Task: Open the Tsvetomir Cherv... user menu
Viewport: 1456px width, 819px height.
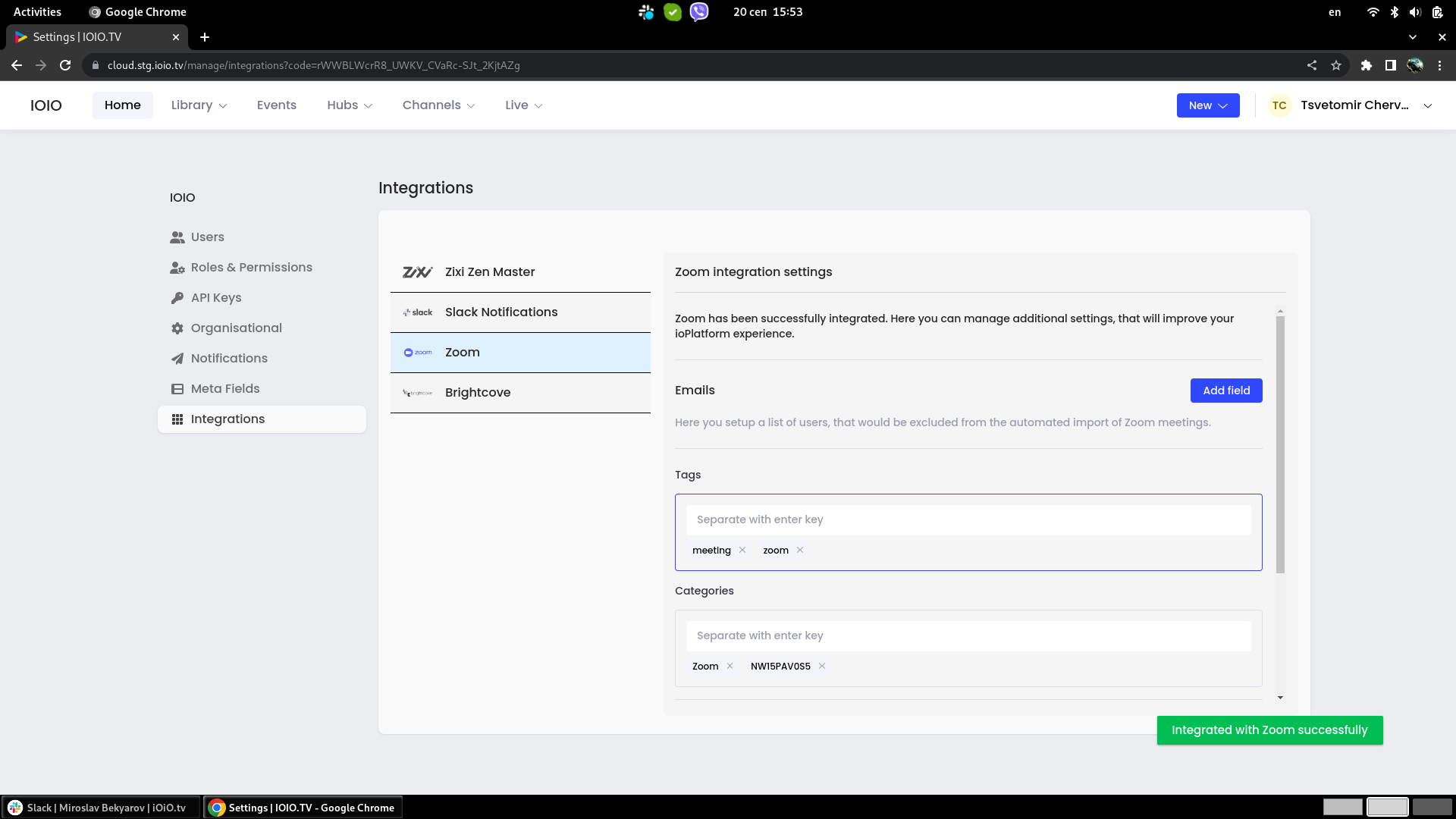Action: (1351, 105)
